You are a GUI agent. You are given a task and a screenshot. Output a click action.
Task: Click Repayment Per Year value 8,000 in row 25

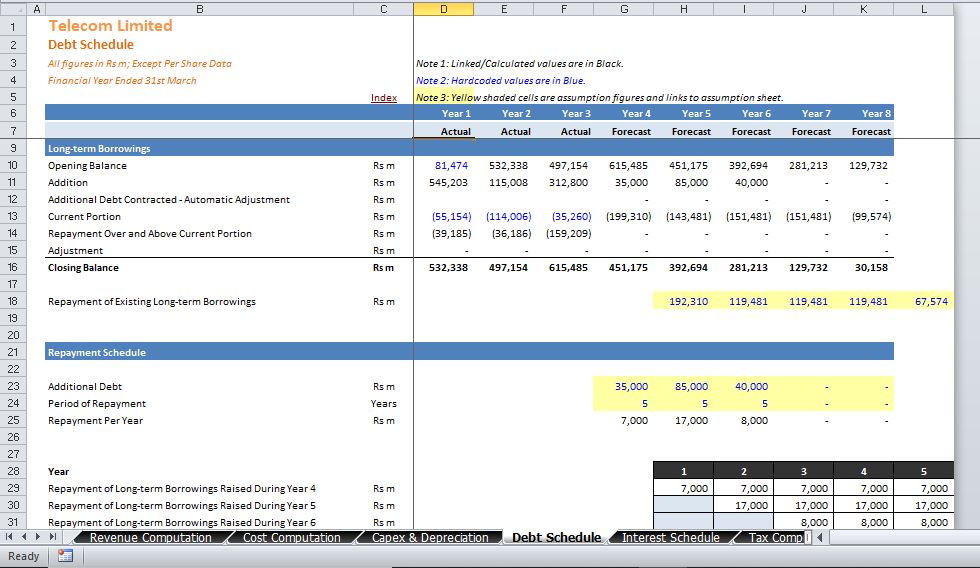coord(744,421)
